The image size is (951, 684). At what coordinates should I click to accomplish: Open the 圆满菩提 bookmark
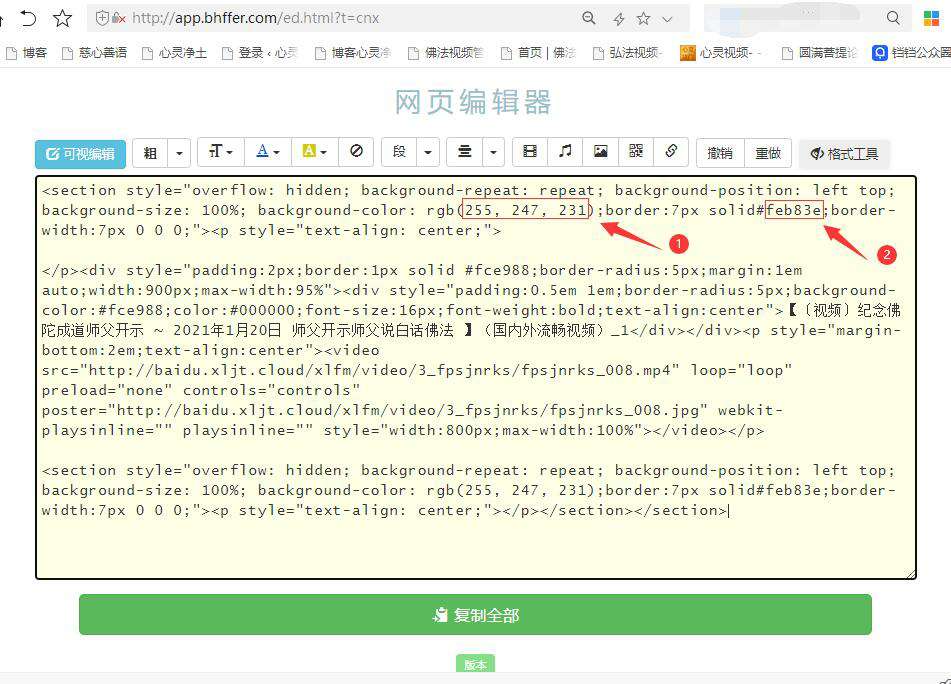[x=819, y=53]
